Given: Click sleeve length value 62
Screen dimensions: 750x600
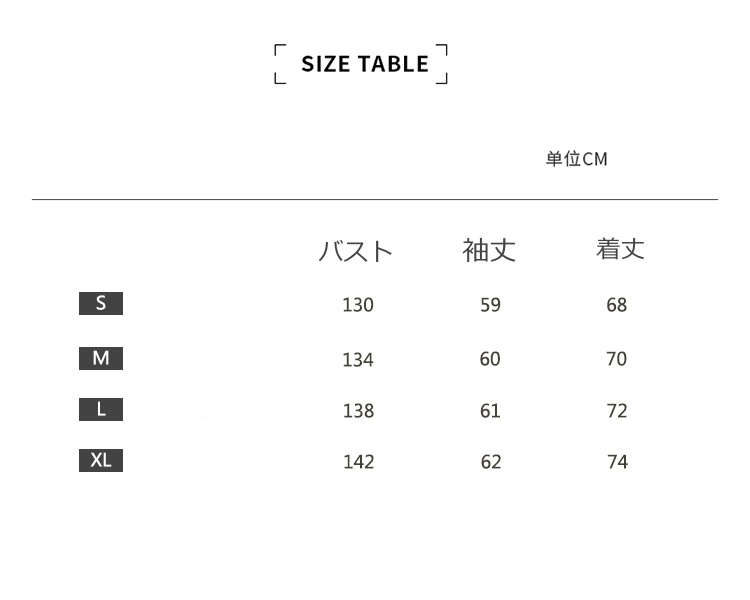Looking at the screenshot, I should 490,462.
